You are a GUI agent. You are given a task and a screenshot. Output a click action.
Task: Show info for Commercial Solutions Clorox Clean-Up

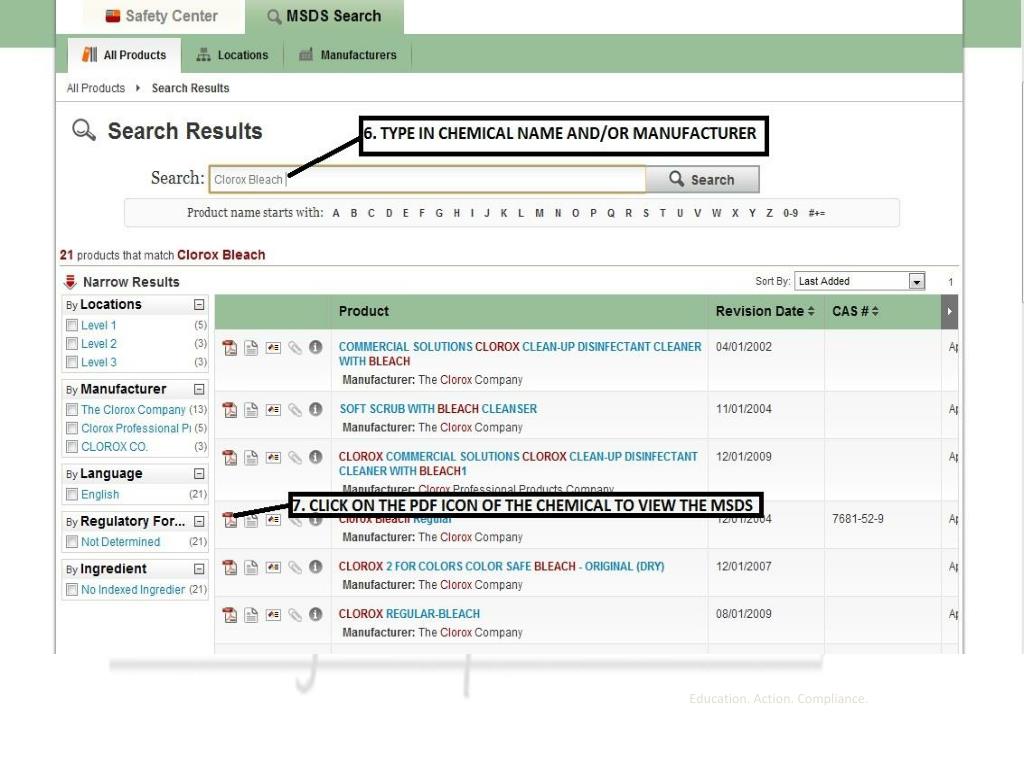(315, 347)
